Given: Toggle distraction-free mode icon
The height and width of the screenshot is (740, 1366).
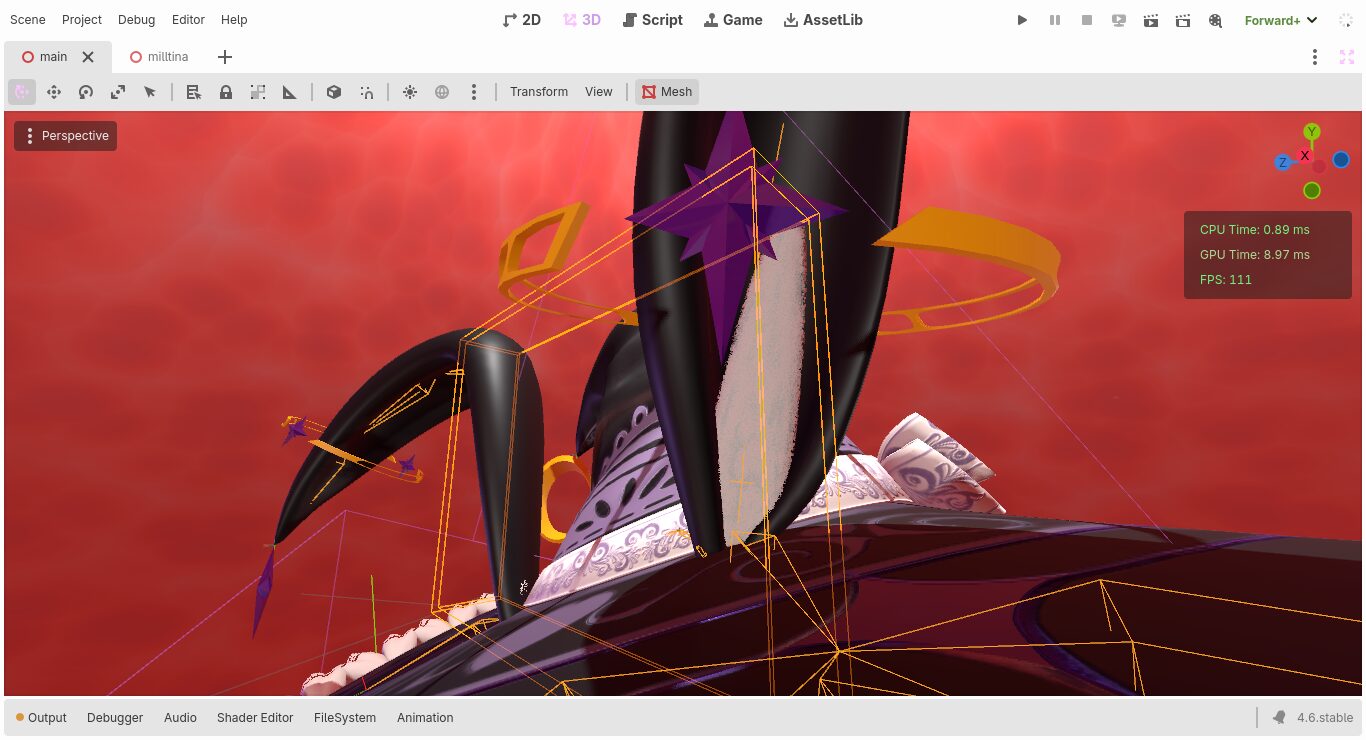Looking at the screenshot, I should [1346, 57].
